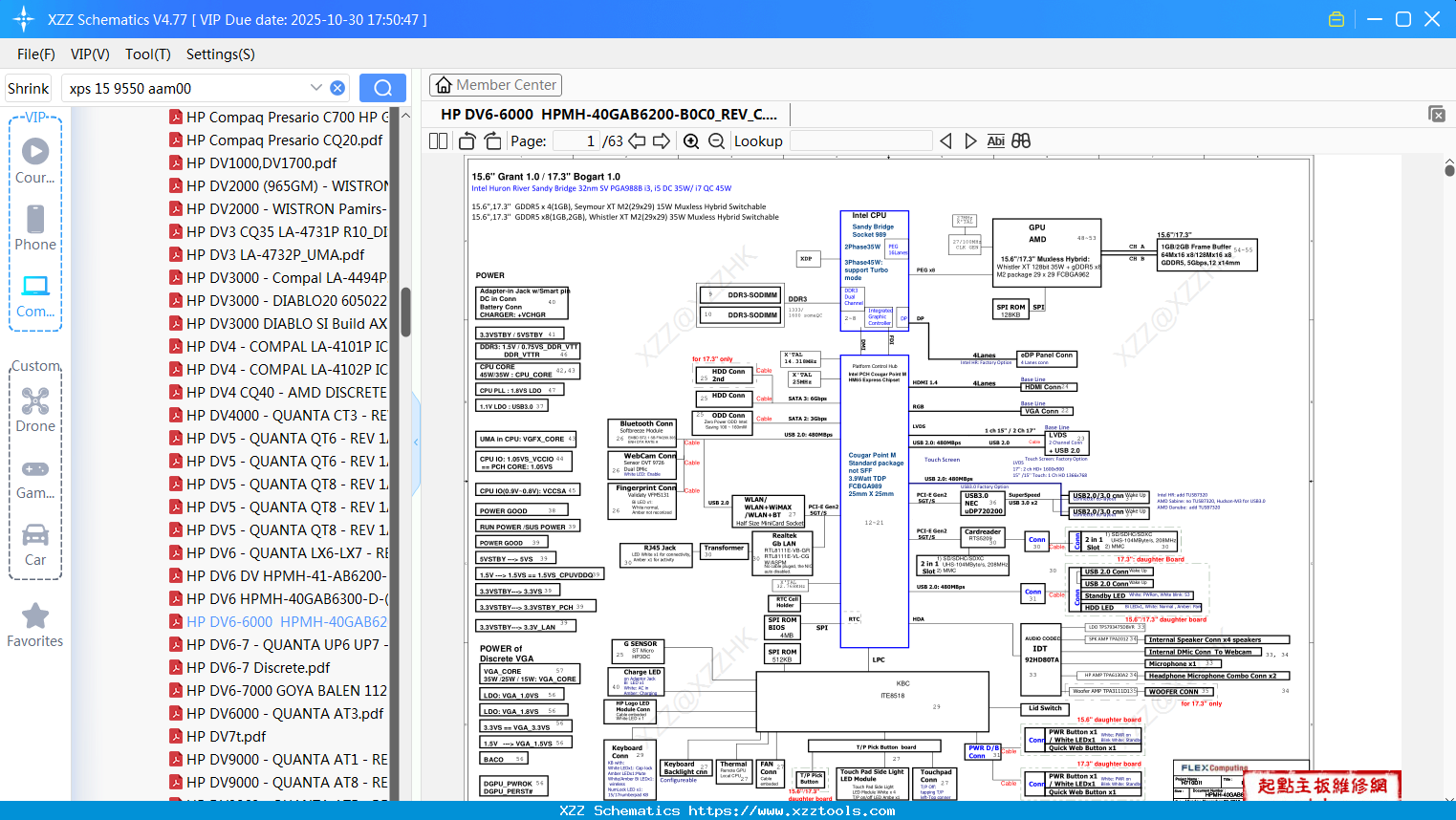Select the HP DV6-6000 document tab

[609, 114]
